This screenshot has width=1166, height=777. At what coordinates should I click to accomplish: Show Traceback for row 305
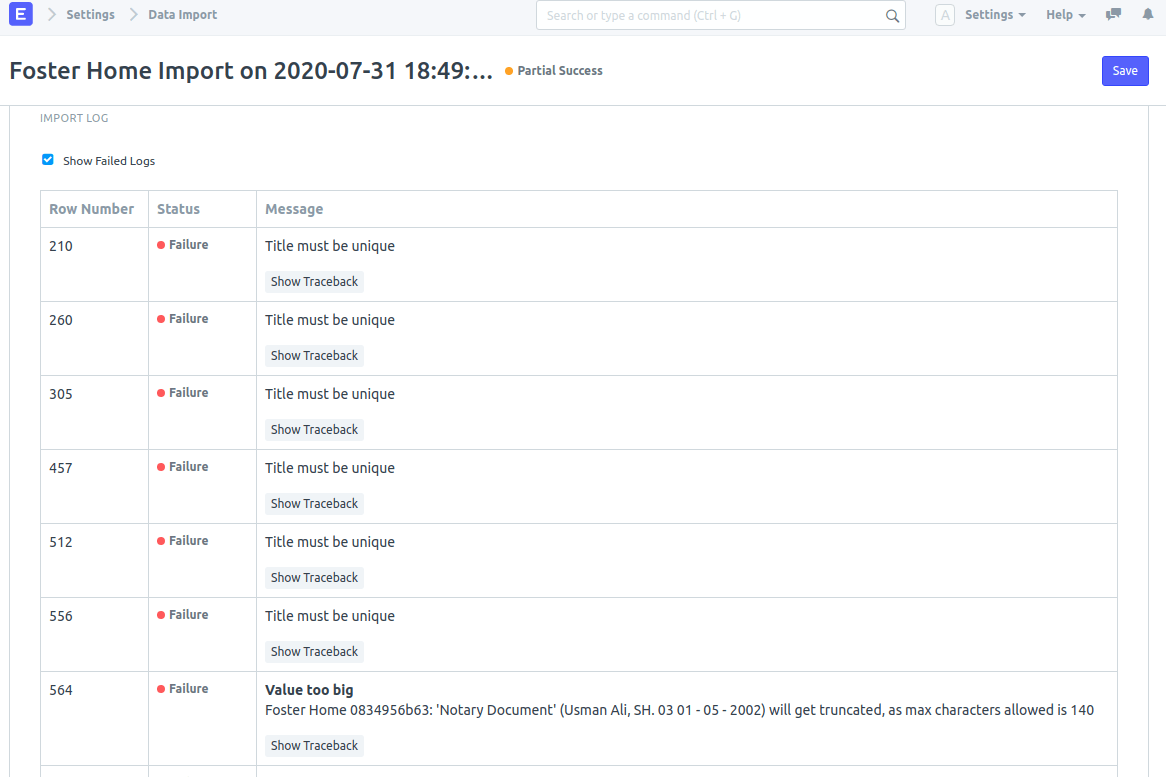(314, 430)
